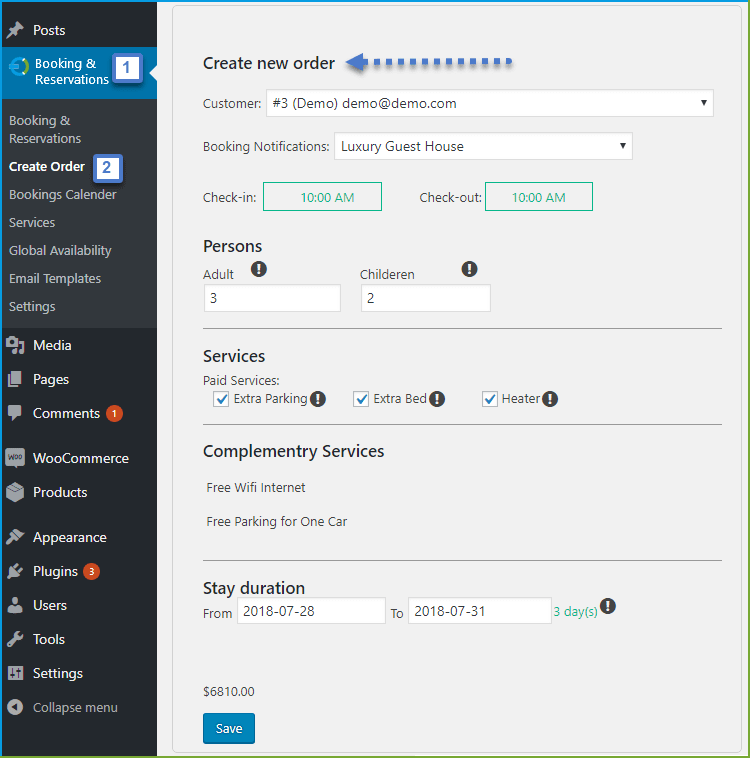Click the Comments count badge
Screen dimensions: 750x758
point(114,413)
